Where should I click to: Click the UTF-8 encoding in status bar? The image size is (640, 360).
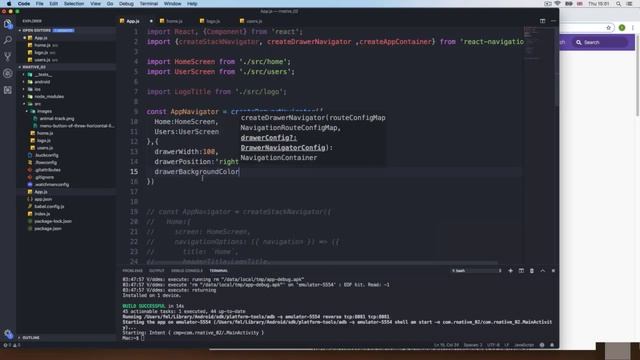click(493, 345)
